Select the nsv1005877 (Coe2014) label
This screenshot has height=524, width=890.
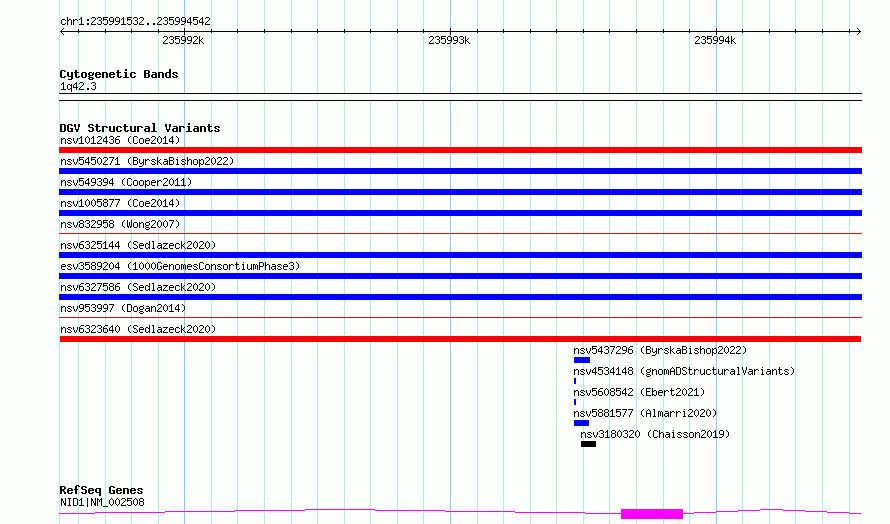(x=120, y=203)
